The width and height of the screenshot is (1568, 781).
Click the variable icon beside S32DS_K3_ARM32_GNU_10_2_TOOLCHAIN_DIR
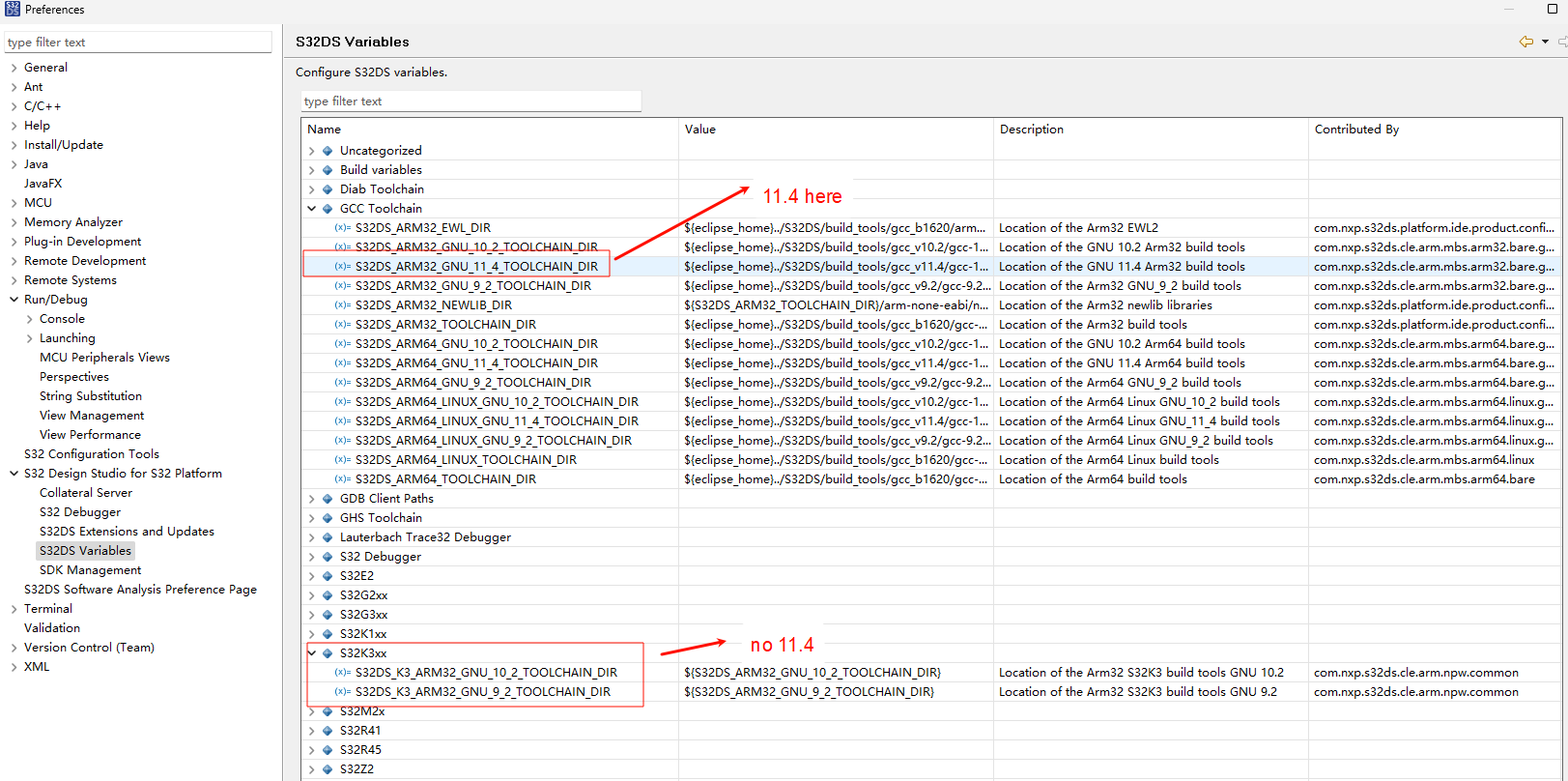click(343, 673)
